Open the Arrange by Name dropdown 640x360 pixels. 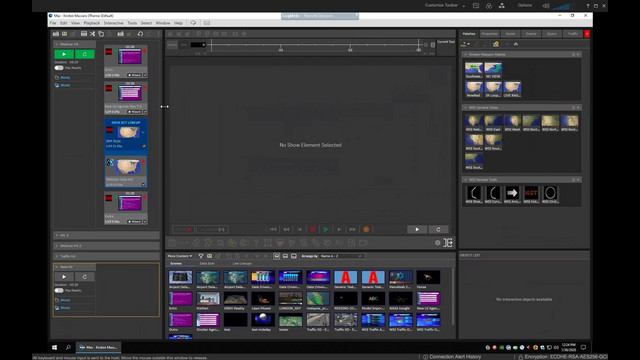click(x=341, y=256)
